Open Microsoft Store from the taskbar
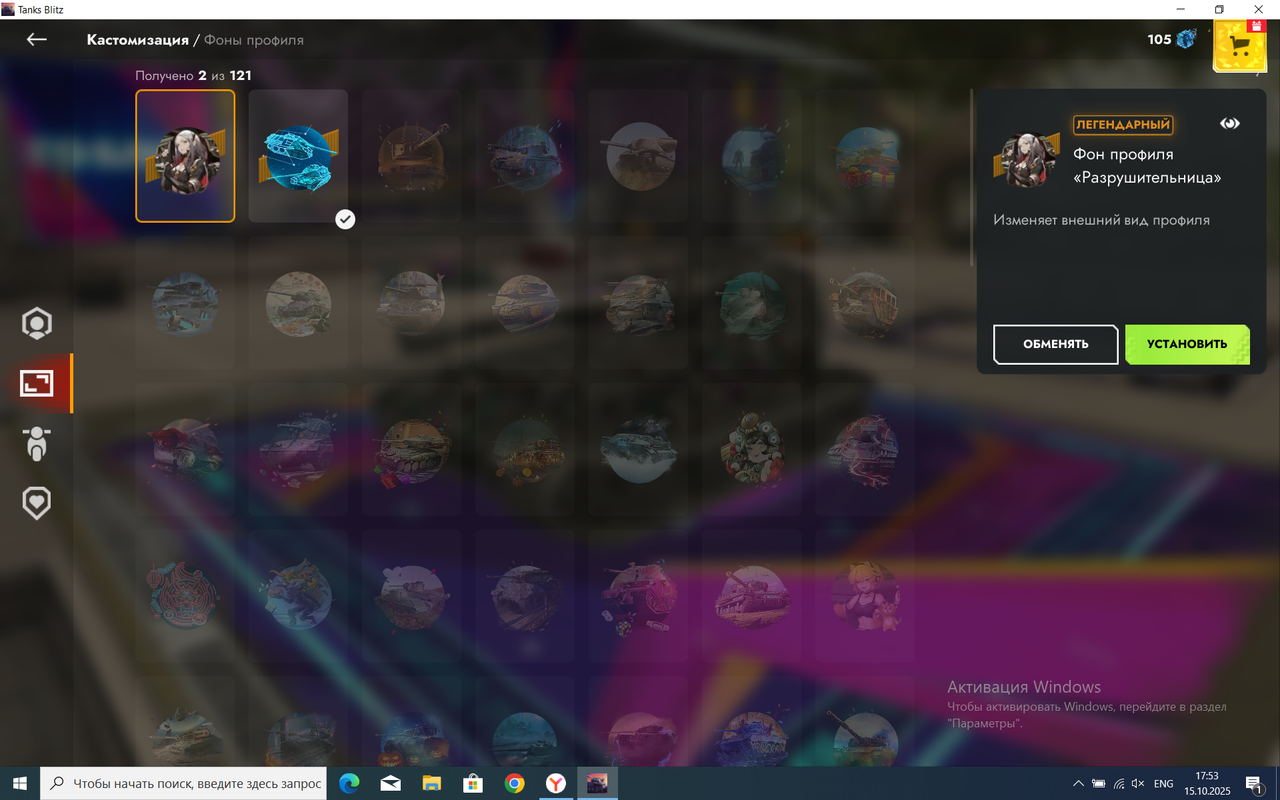 473,783
